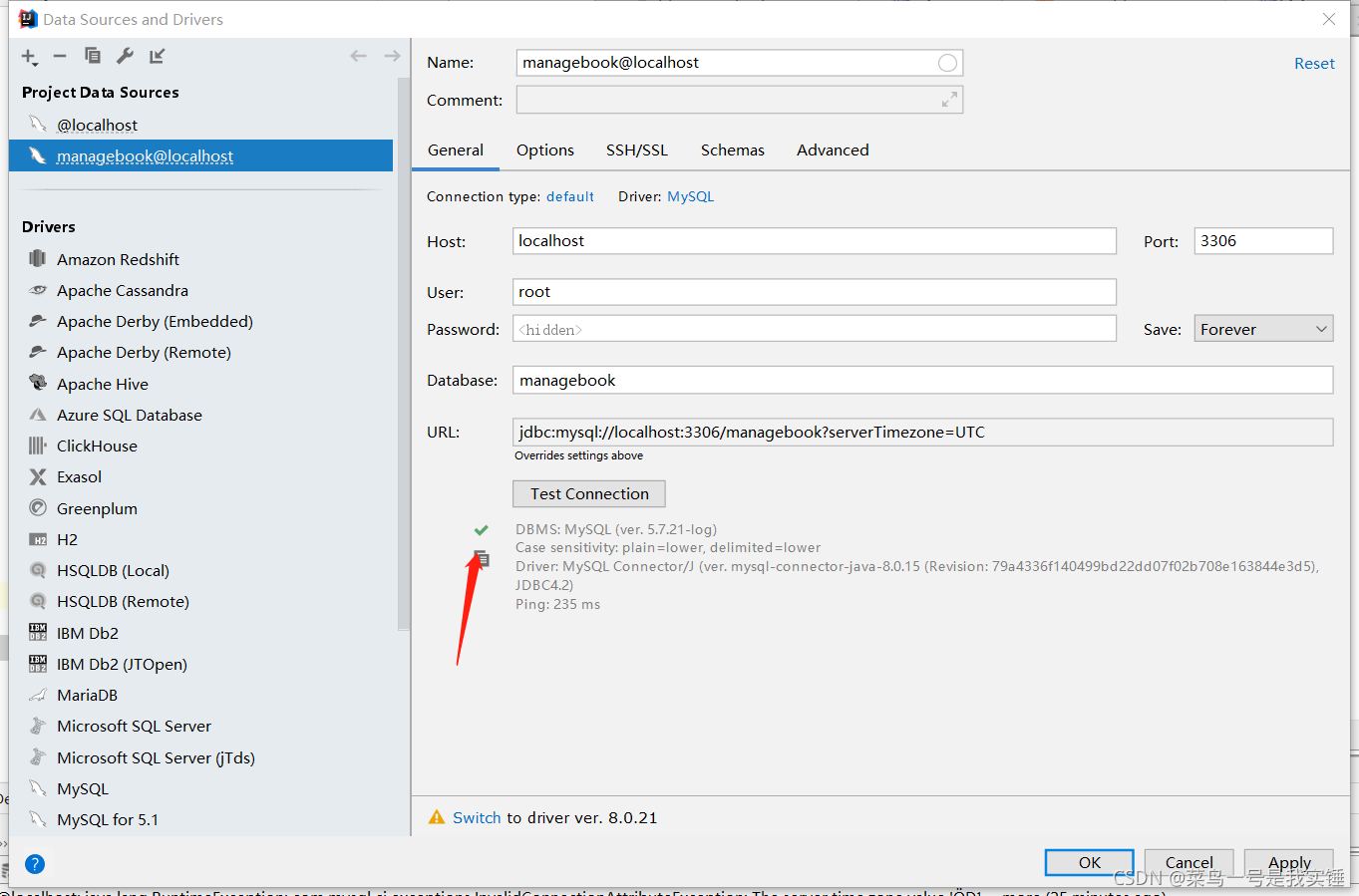Open the Save password dropdown
The width and height of the screenshot is (1359, 896).
pyautogui.click(x=1263, y=329)
